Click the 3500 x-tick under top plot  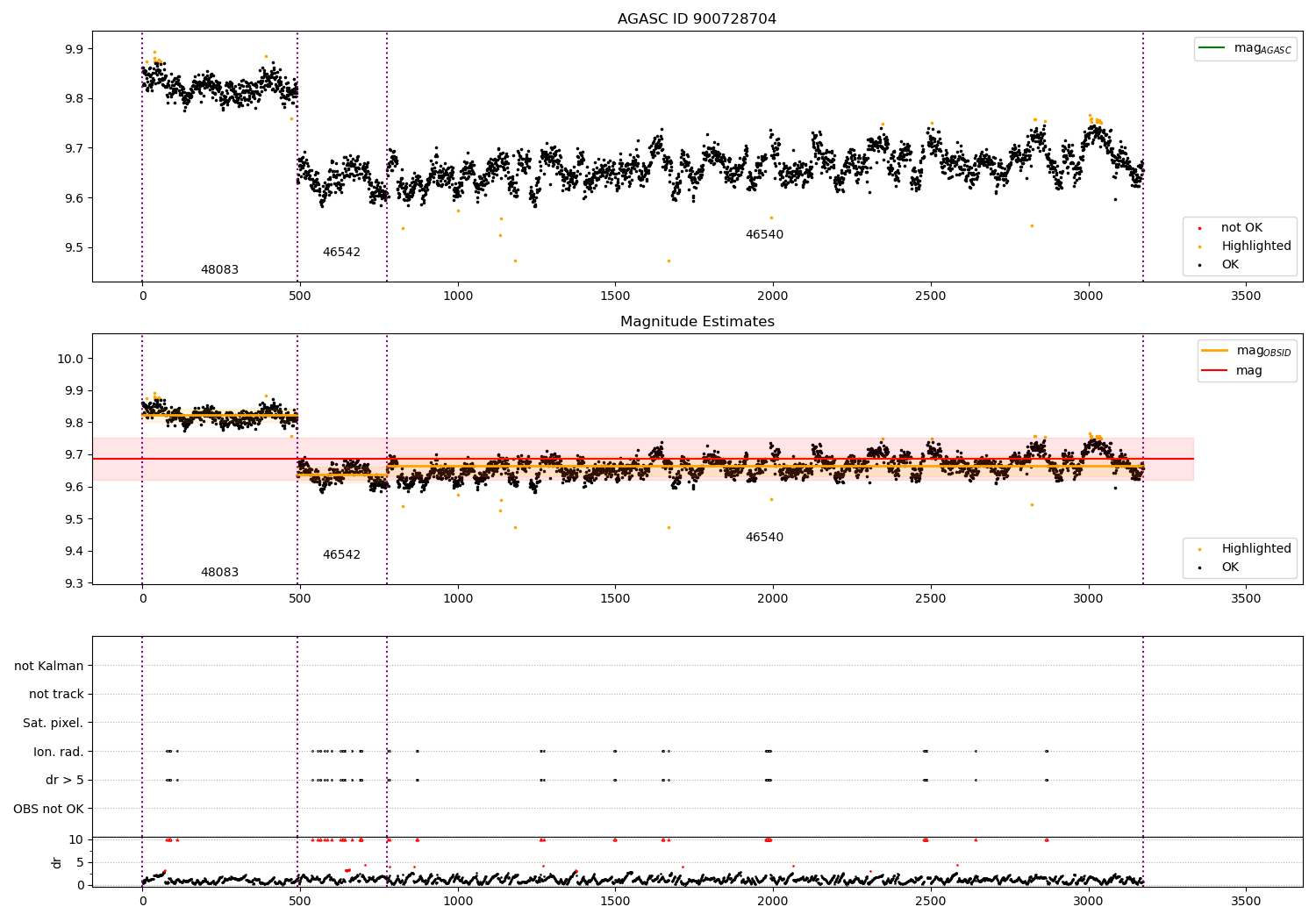coord(1246,296)
